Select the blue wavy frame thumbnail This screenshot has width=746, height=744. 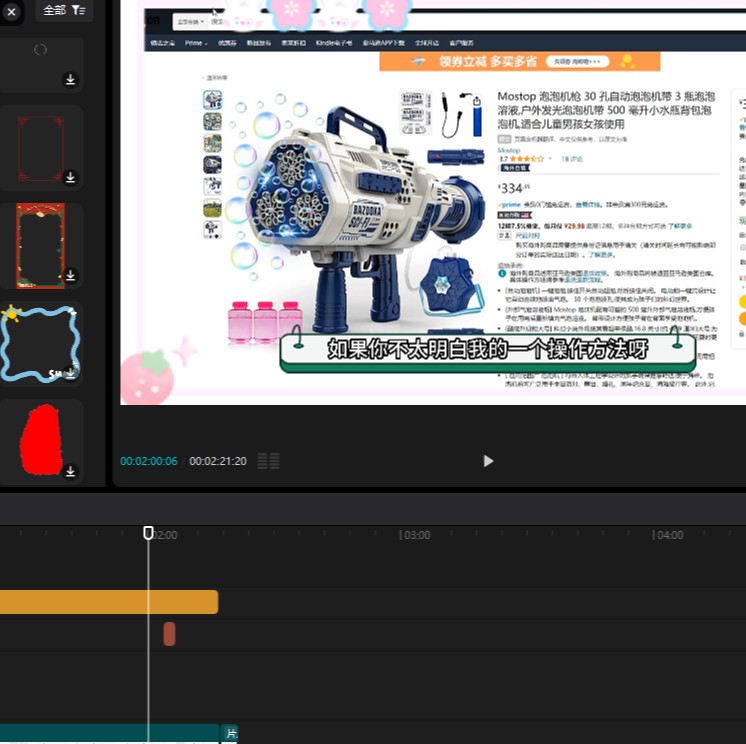(39, 344)
